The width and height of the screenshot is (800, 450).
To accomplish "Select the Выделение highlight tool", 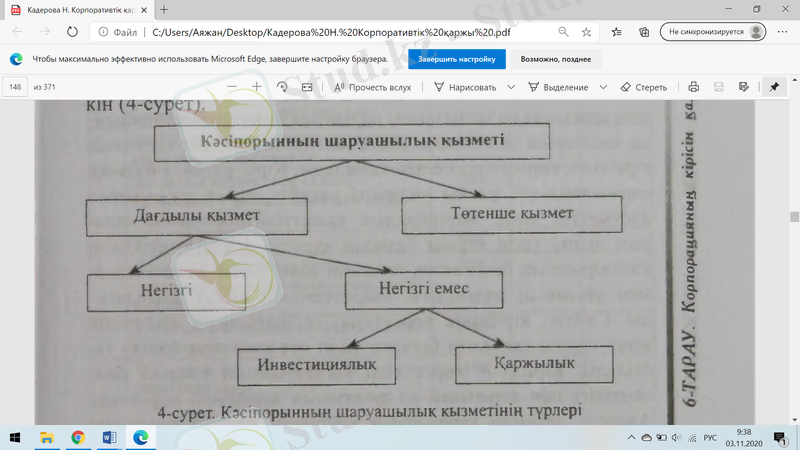I will click(x=558, y=87).
